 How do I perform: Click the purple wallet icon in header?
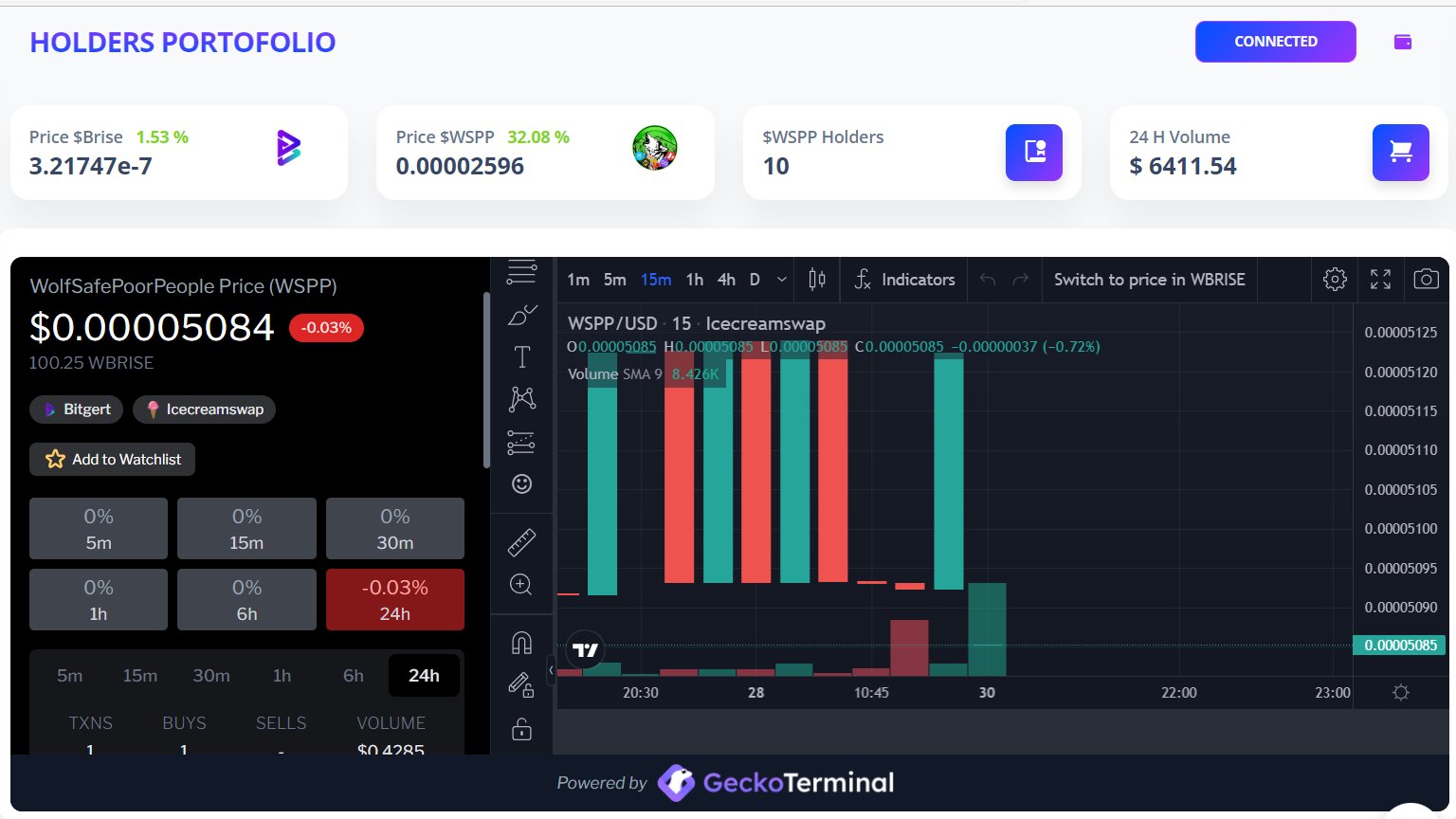click(1403, 42)
